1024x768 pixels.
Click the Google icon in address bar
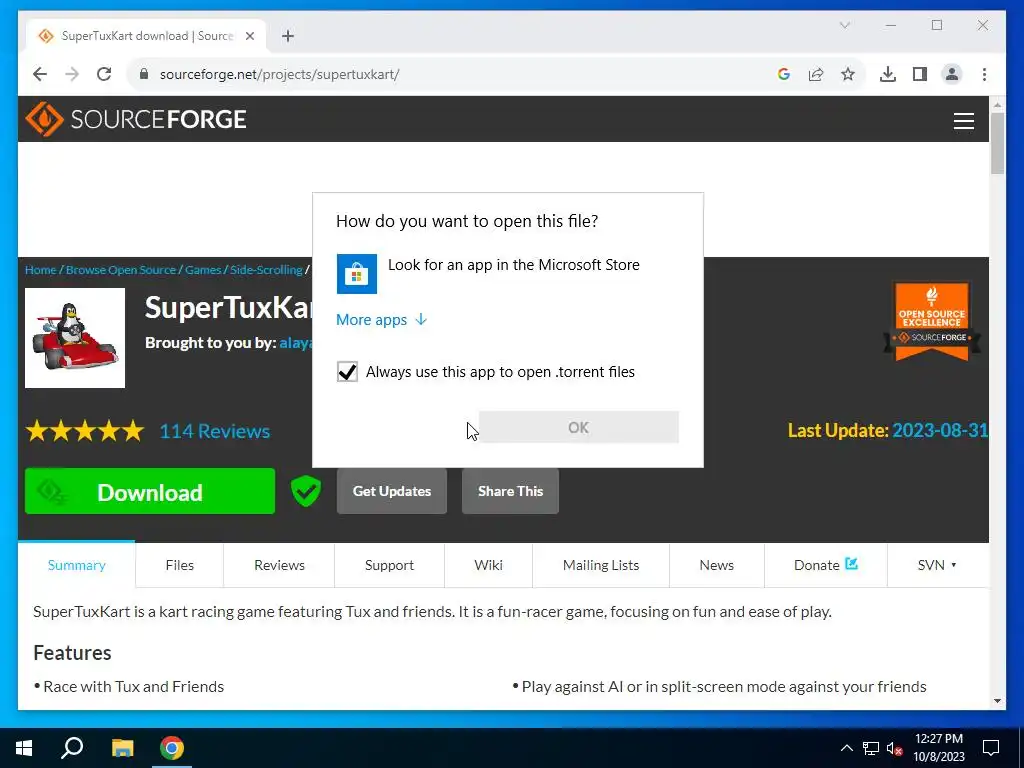click(x=784, y=74)
